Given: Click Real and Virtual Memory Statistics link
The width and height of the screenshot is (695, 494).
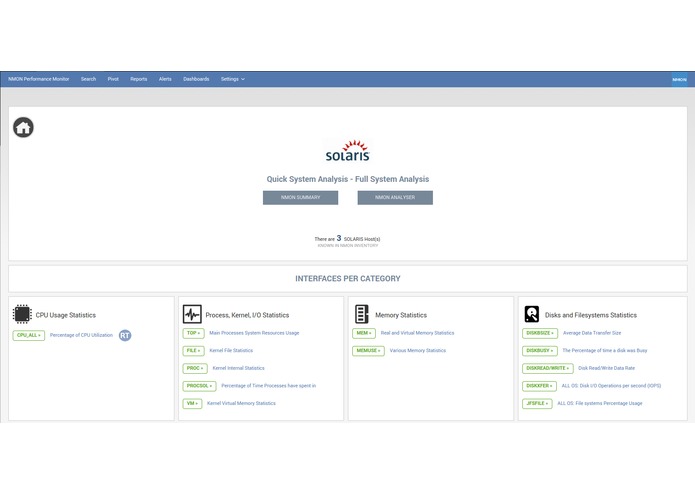Looking at the screenshot, I should (418, 333).
